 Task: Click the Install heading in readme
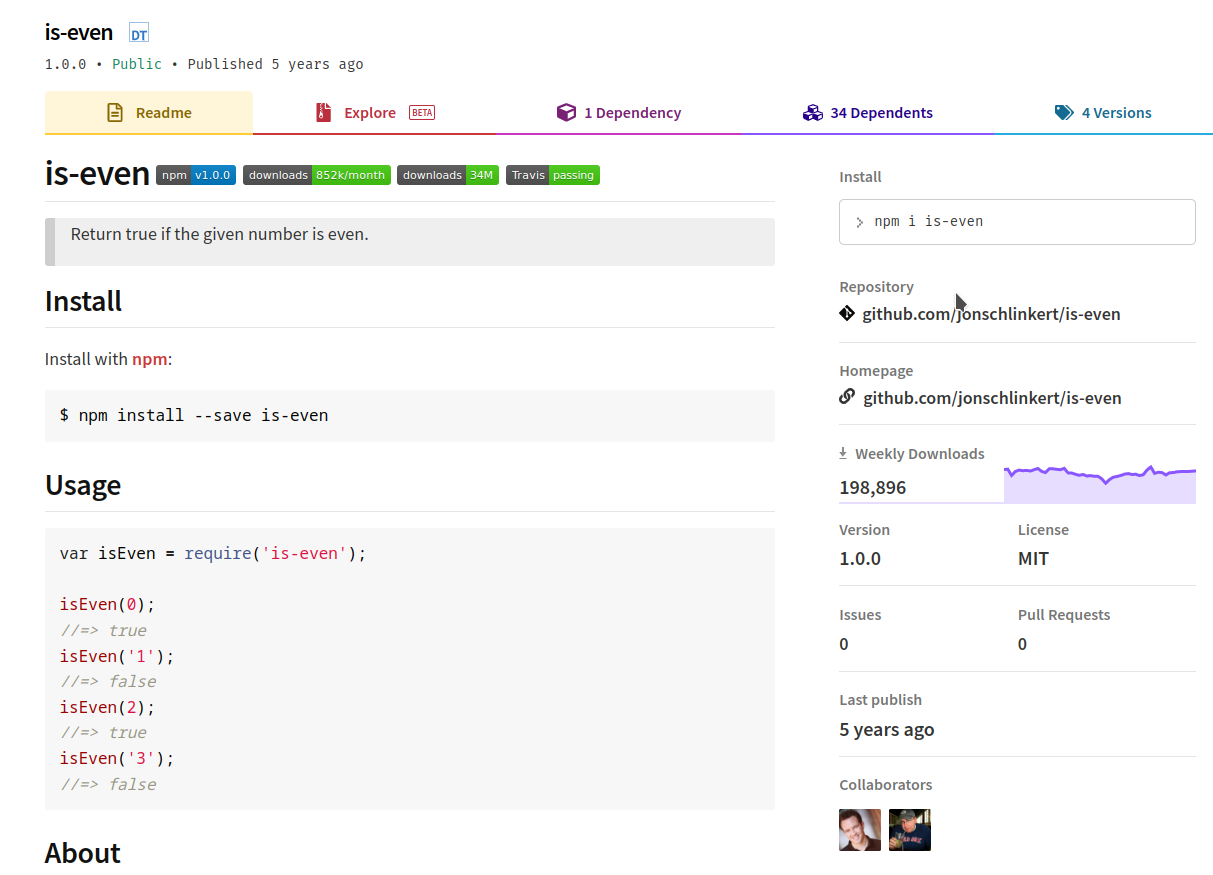(x=83, y=301)
